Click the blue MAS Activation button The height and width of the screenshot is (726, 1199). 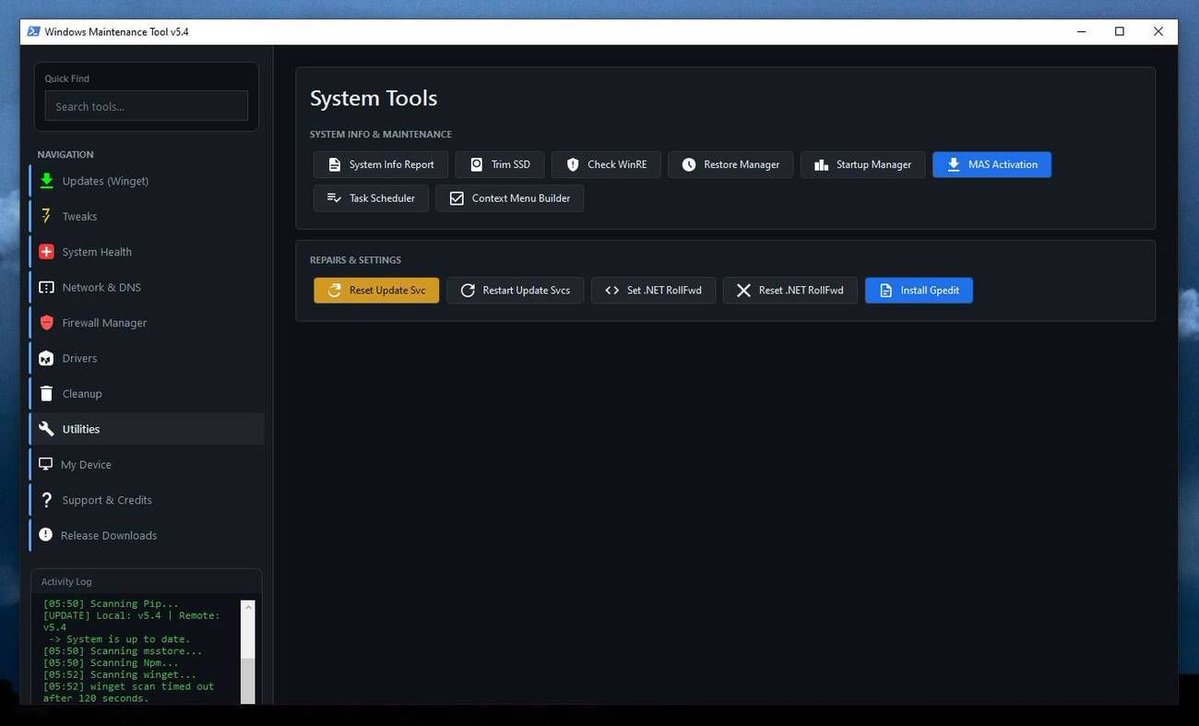(x=992, y=164)
